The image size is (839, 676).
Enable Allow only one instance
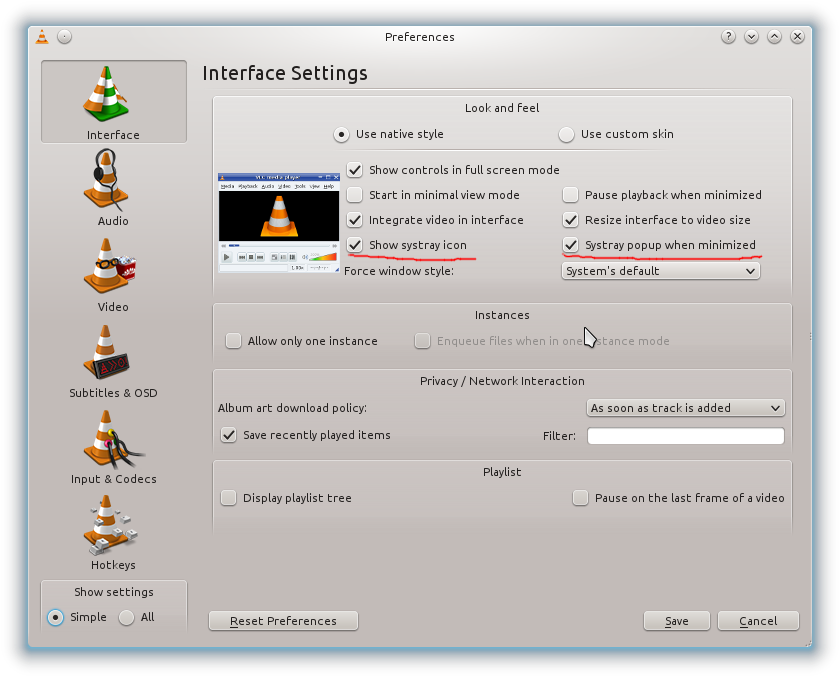232,340
